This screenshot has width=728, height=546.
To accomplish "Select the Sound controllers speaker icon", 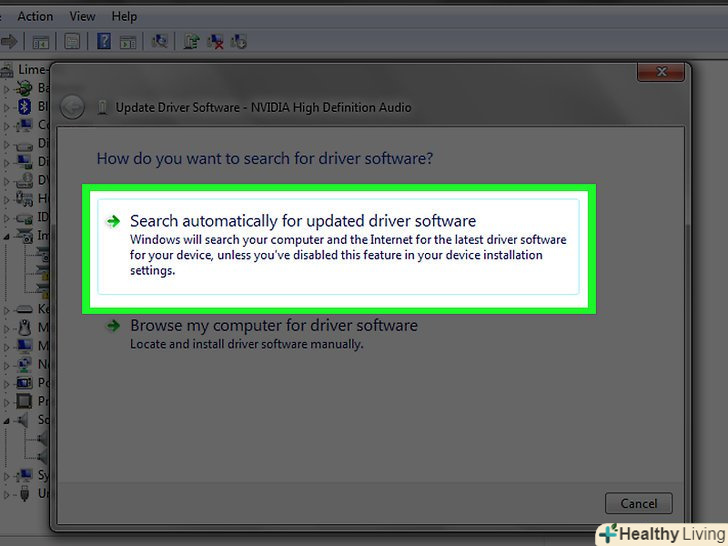I will point(22,420).
